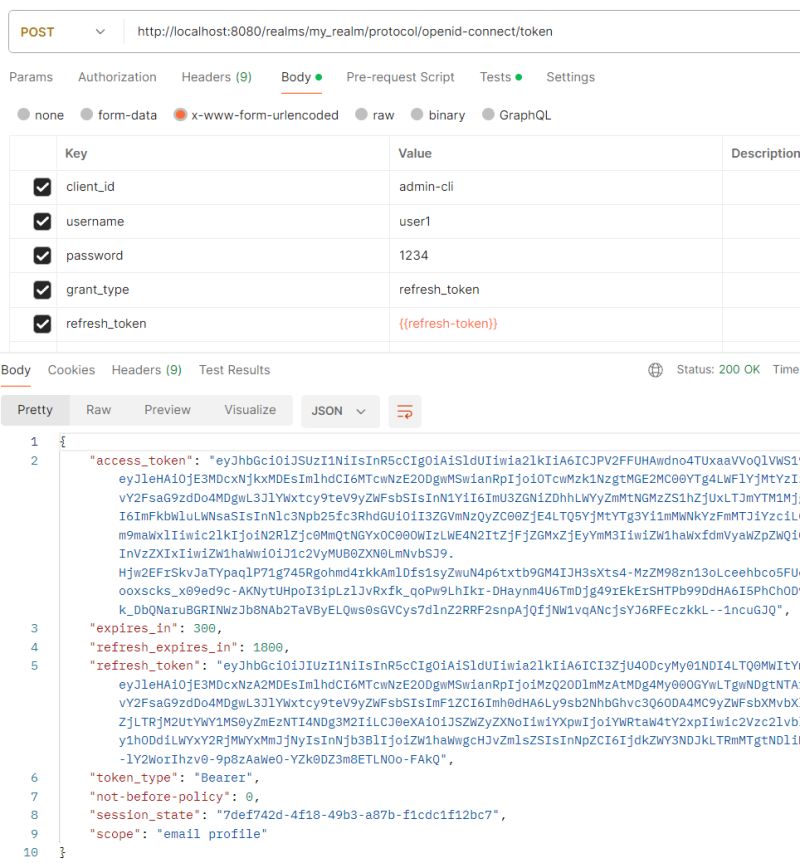Switch response view to Raw
This screenshot has height=863, width=800.
coord(98,409)
